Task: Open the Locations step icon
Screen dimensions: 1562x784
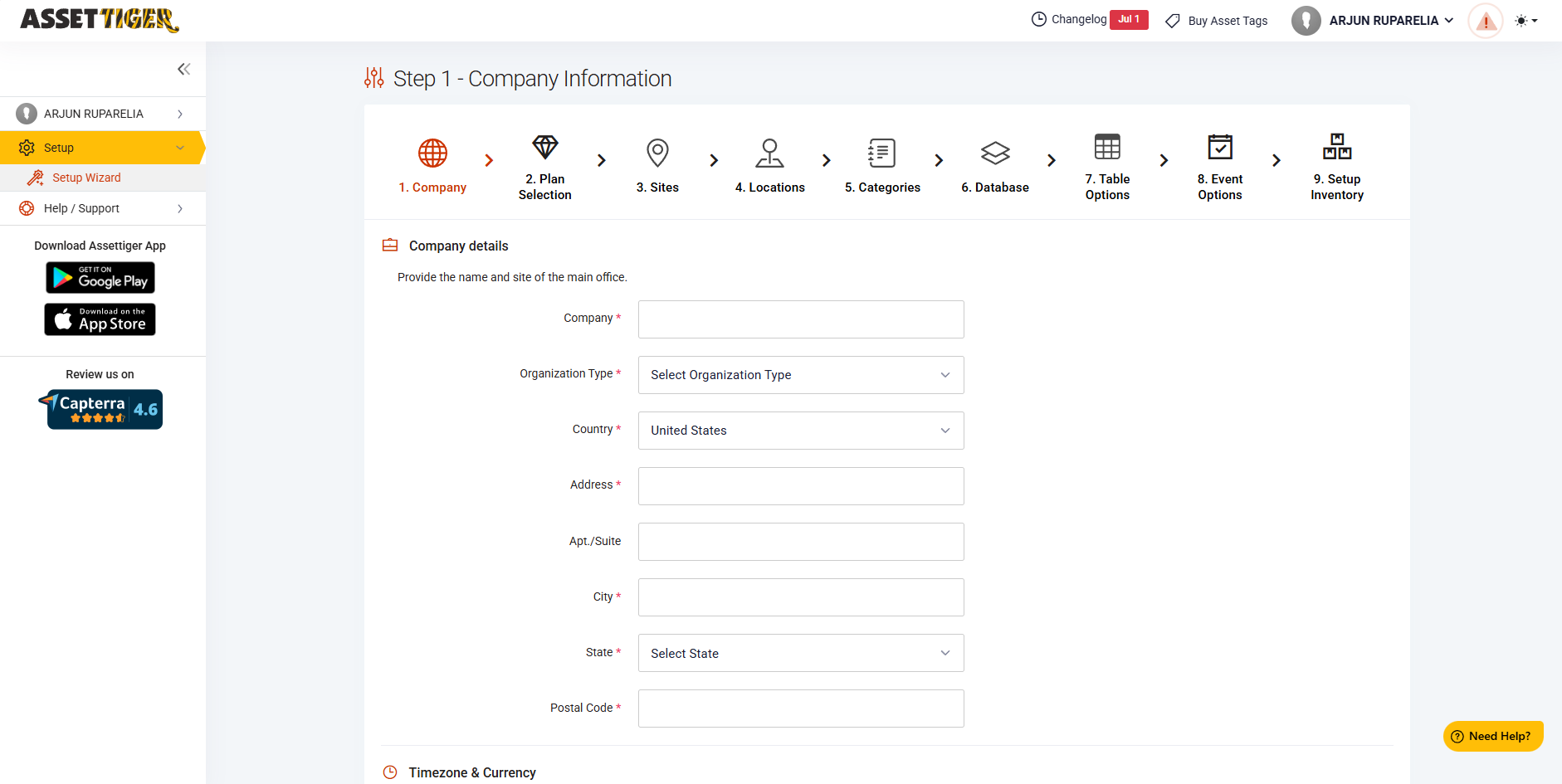Action: coord(769,153)
